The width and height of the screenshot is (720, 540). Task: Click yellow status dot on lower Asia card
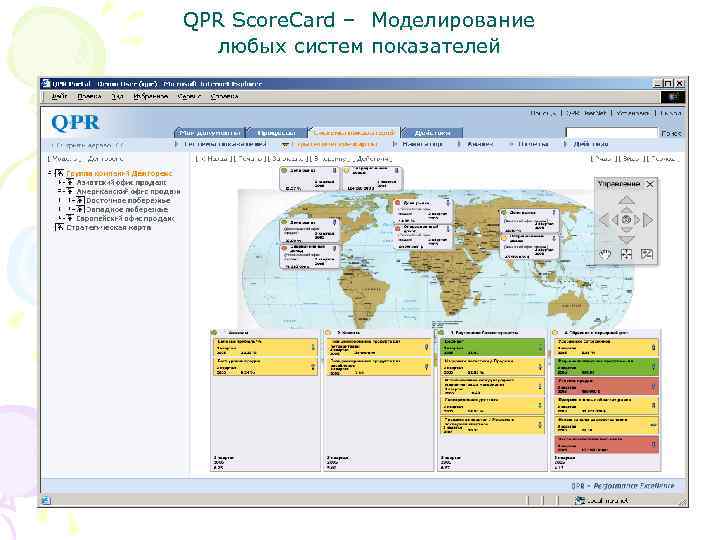(x=504, y=238)
